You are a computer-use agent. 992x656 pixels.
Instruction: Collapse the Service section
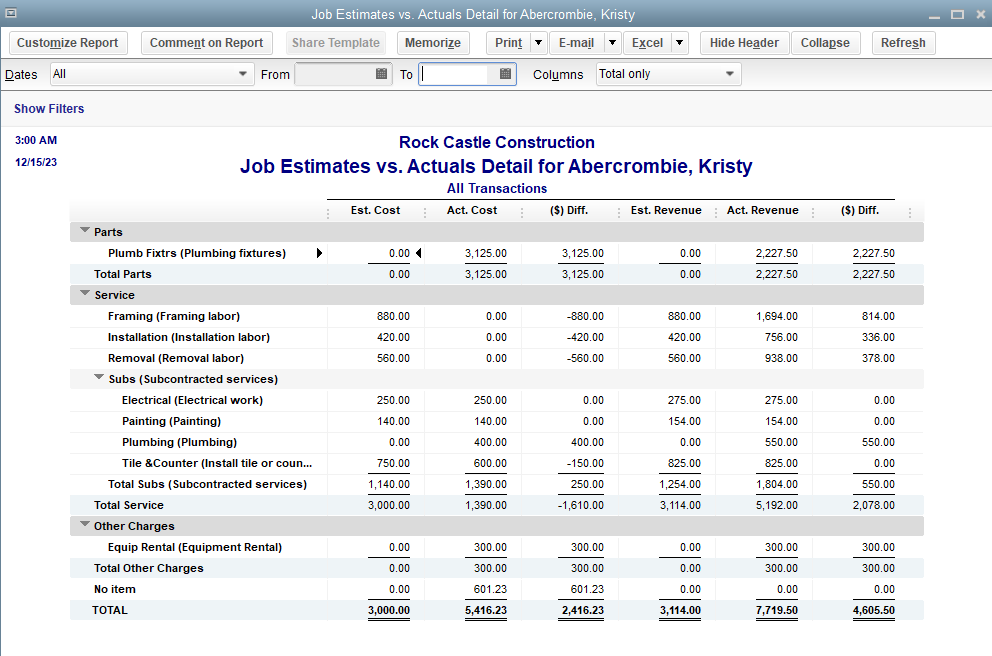(84, 295)
